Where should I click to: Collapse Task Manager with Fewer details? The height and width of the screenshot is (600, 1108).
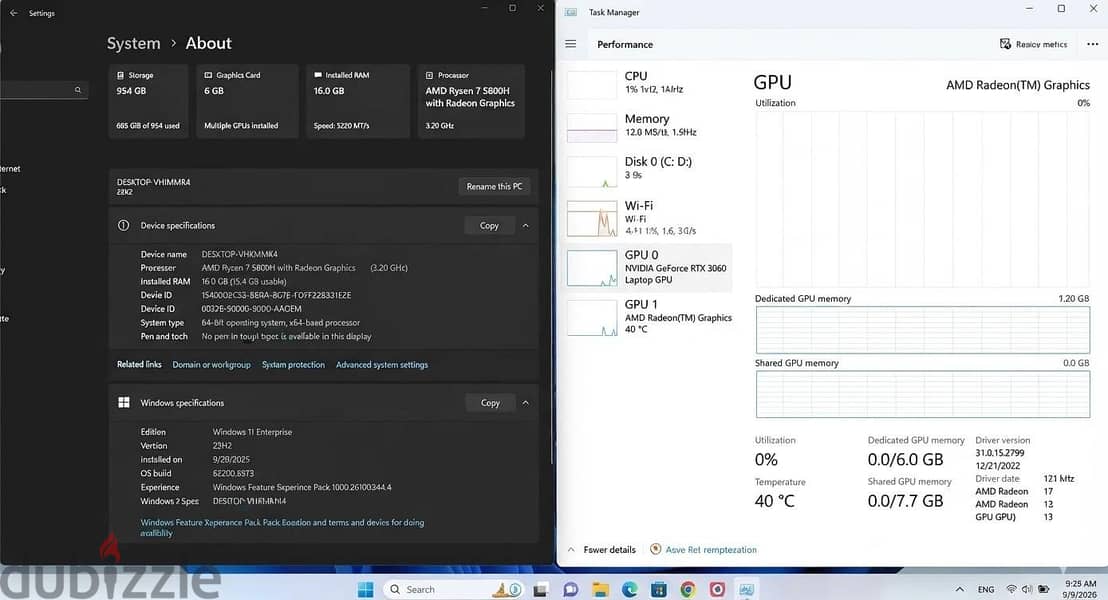coord(602,549)
